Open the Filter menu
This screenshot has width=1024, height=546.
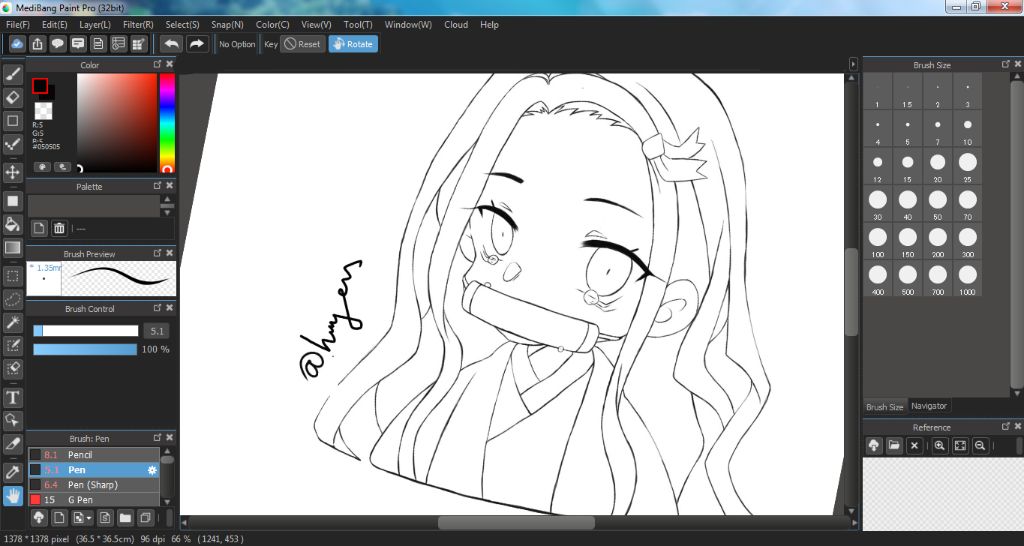tap(138, 25)
